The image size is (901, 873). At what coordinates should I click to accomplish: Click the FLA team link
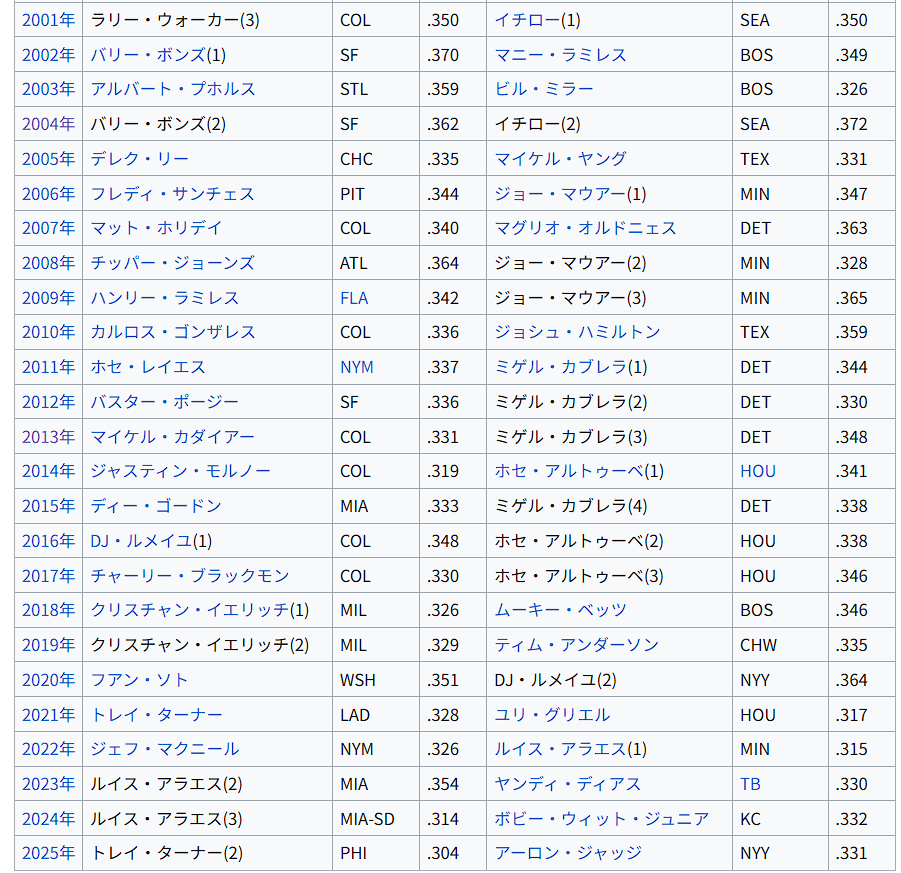(x=354, y=298)
